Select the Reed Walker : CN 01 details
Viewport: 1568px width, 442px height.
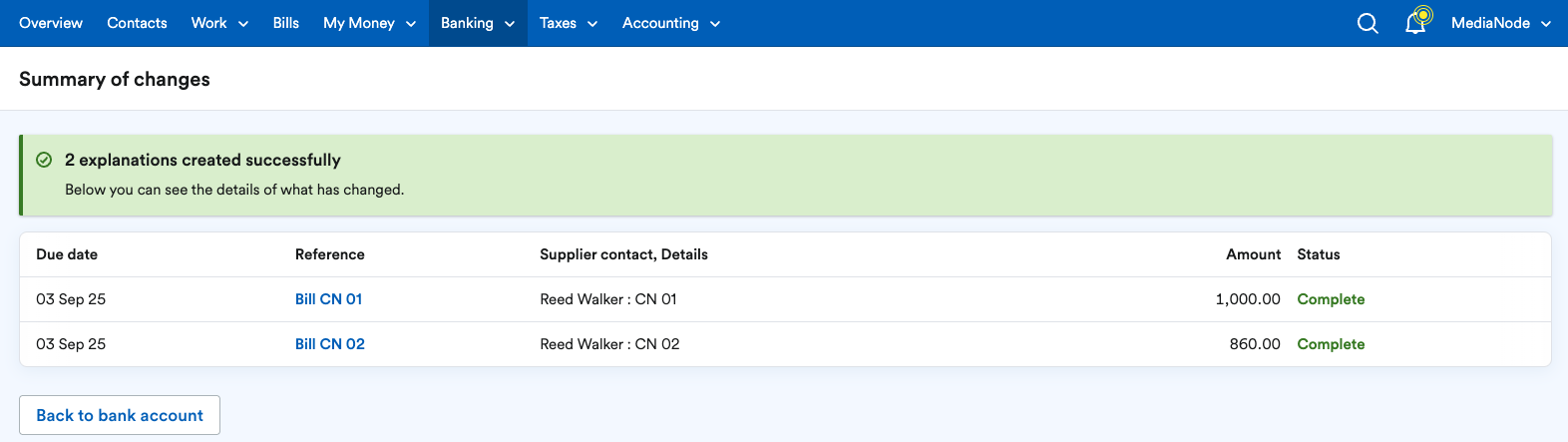tap(608, 299)
